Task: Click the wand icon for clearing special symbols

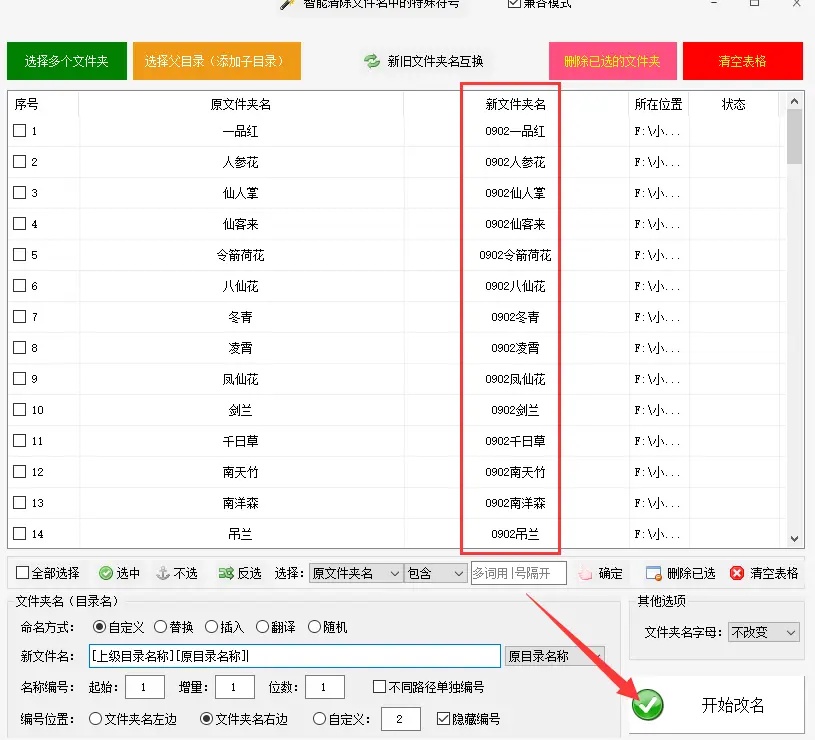Action: 287,4
